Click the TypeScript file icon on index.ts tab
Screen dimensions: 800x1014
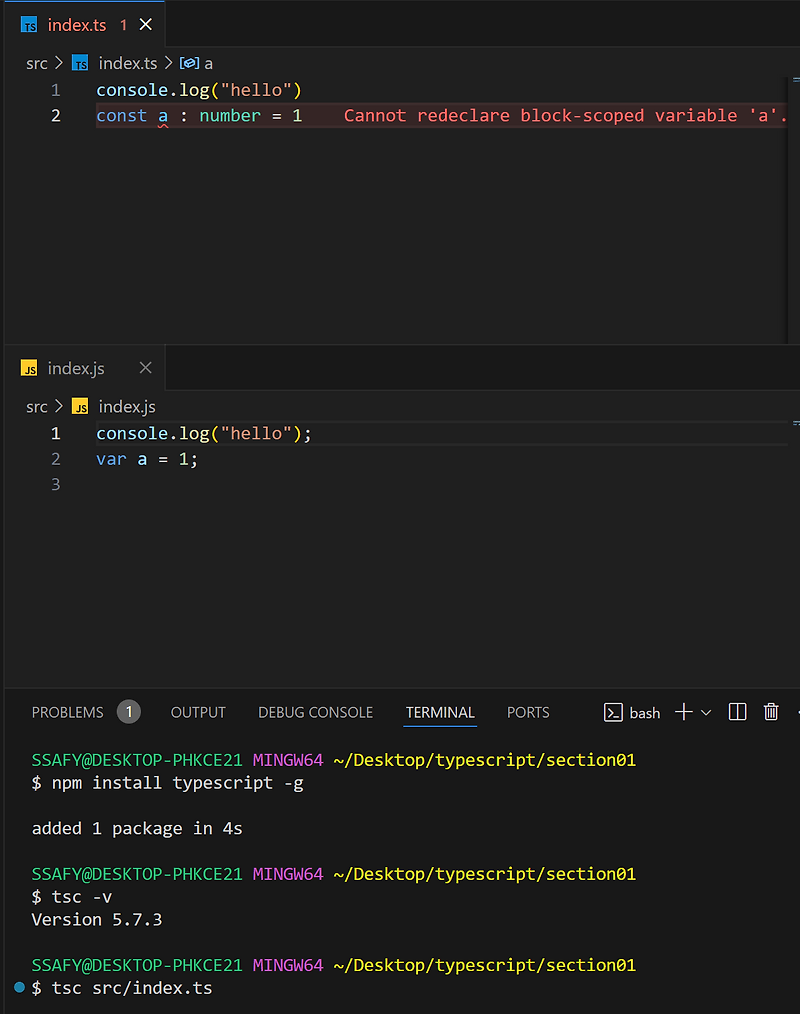point(29,23)
